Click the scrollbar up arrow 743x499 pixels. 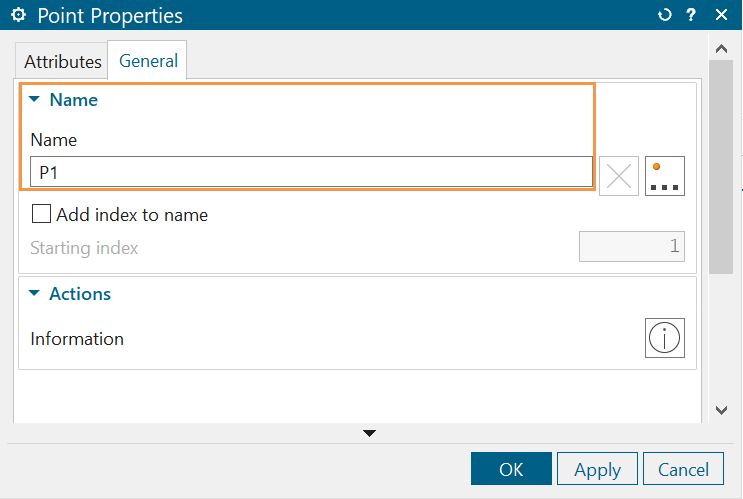[721, 48]
